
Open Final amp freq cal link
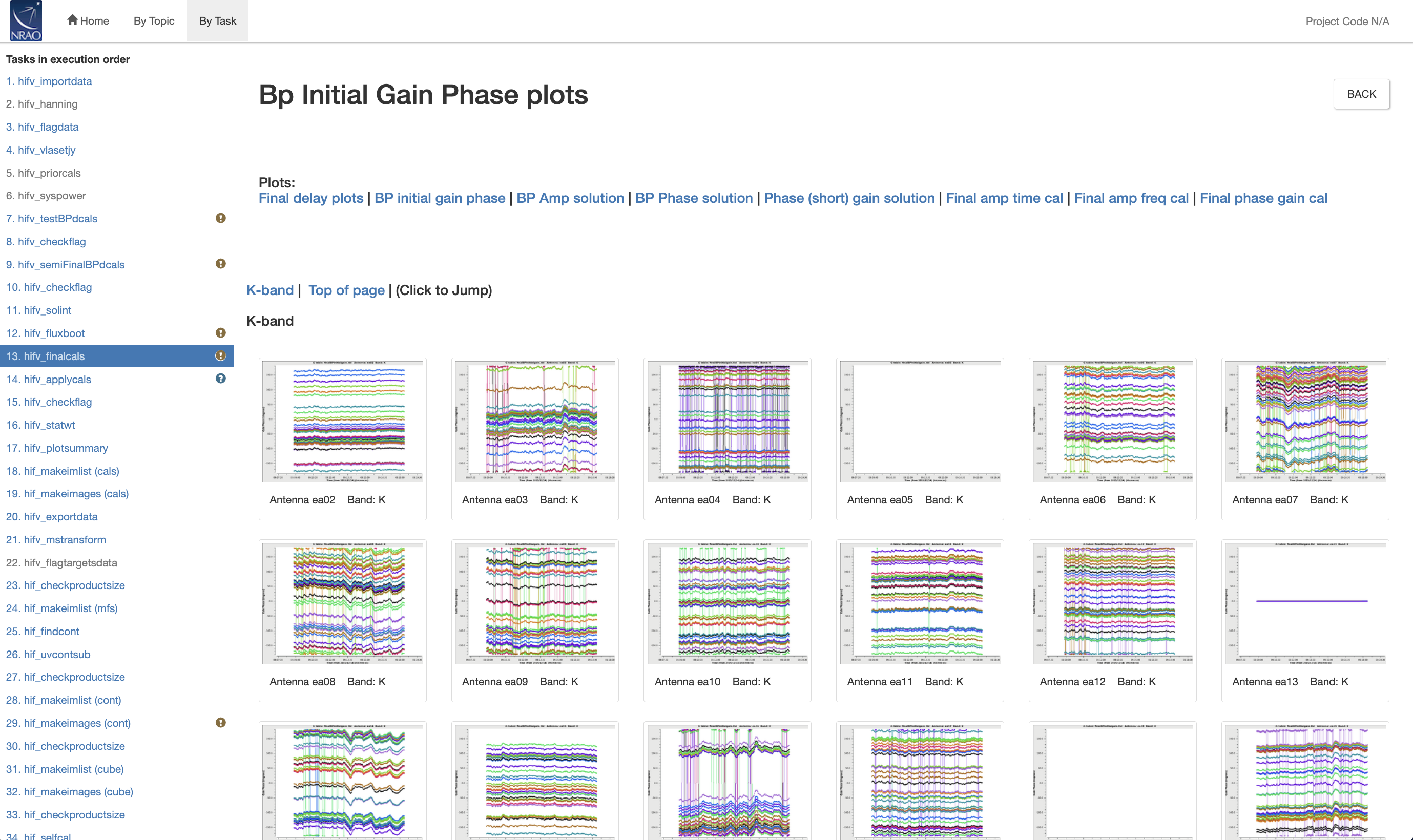pos(1131,198)
